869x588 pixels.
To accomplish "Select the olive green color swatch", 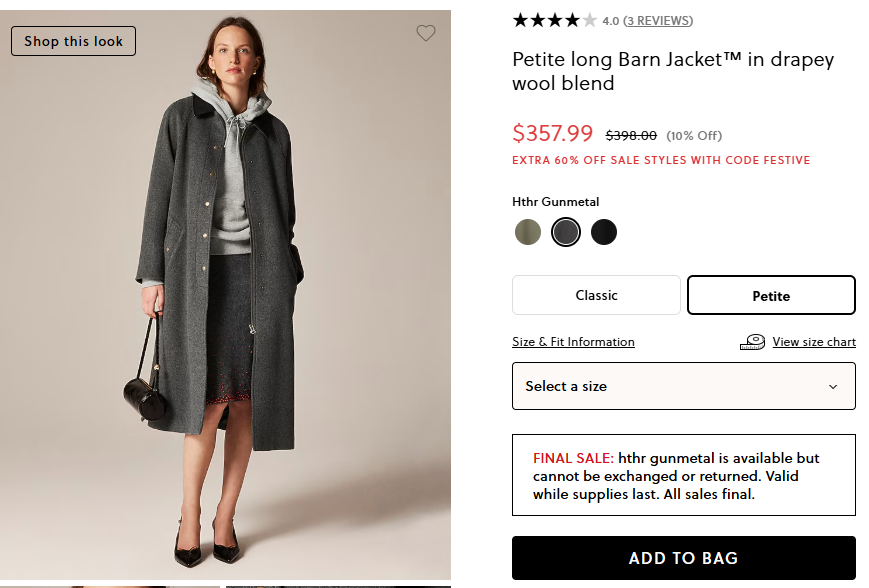I will coord(528,233).
